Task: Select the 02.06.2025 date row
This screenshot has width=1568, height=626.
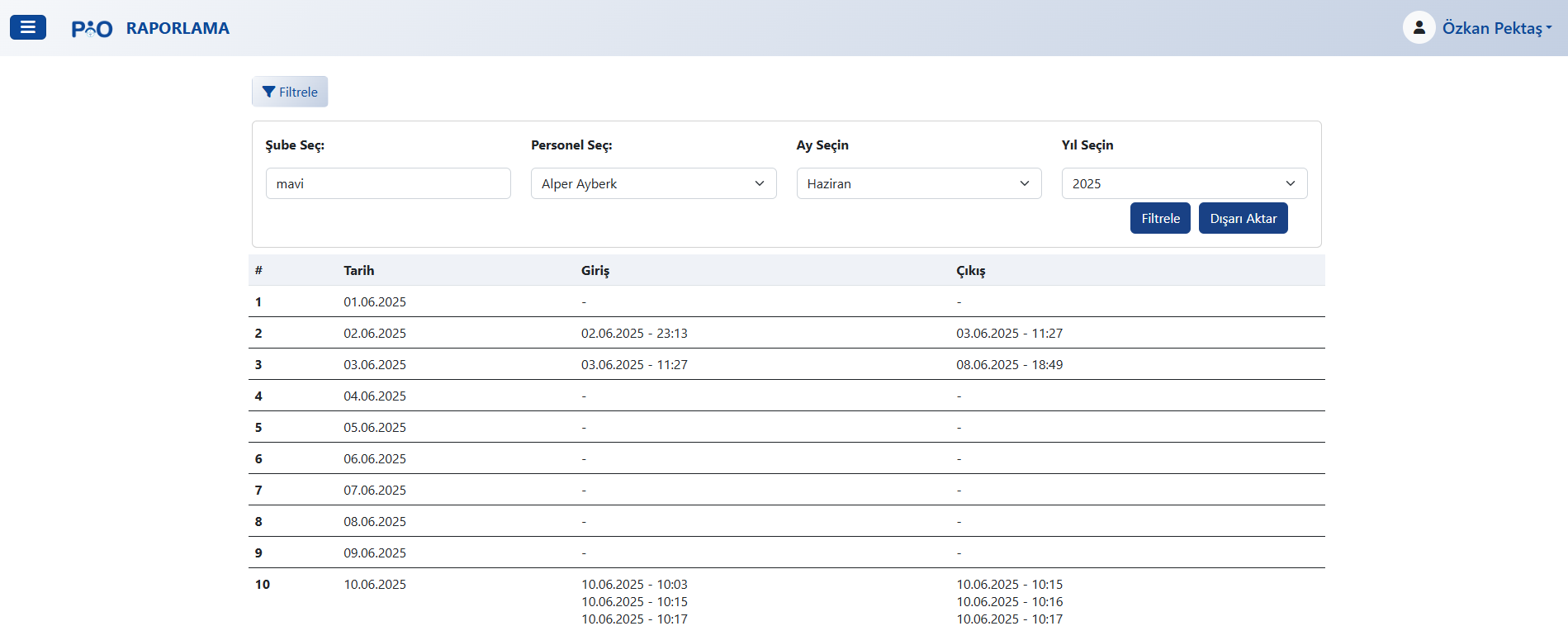Action: 375,333
